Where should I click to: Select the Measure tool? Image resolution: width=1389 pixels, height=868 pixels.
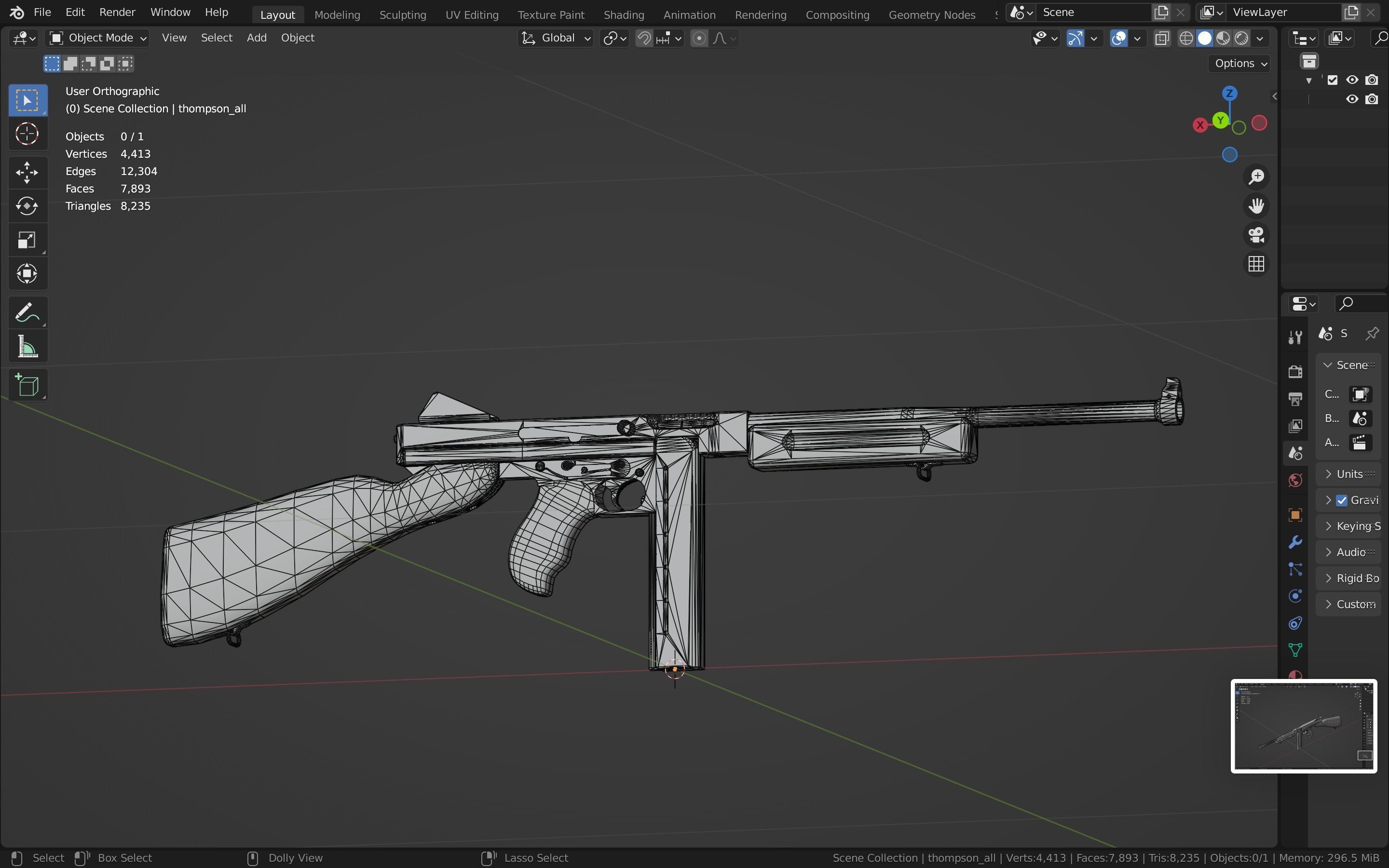click(x=27, y=348)
